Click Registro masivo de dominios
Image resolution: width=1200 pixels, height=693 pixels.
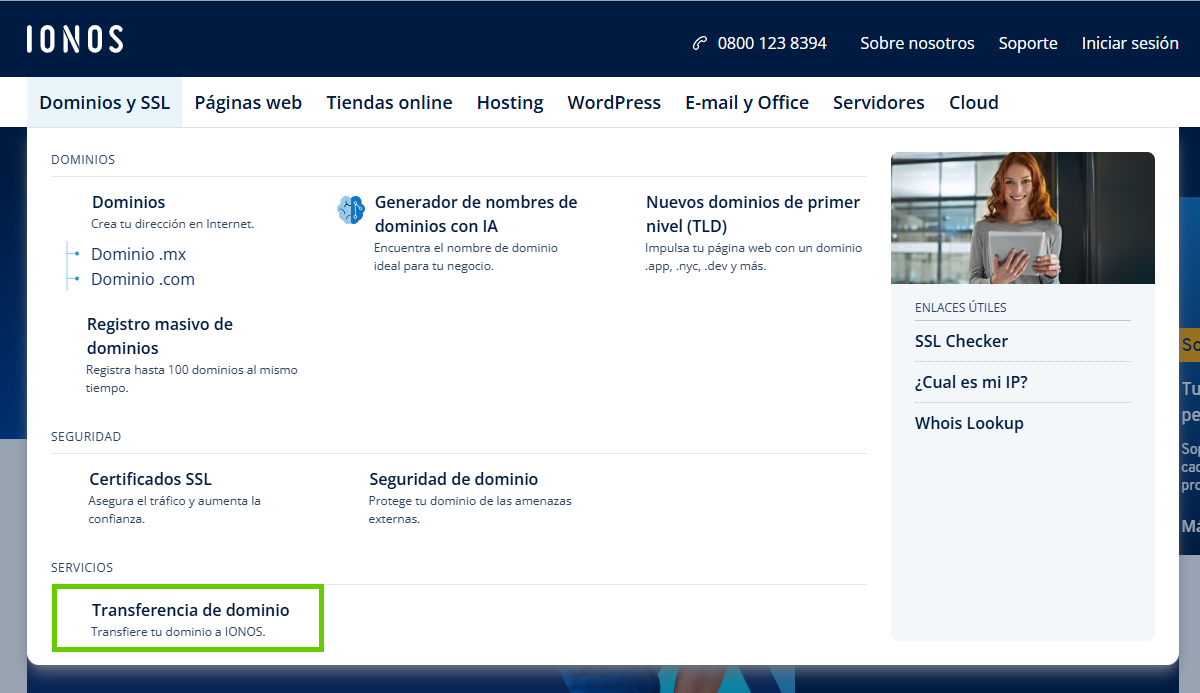[161, 335]
